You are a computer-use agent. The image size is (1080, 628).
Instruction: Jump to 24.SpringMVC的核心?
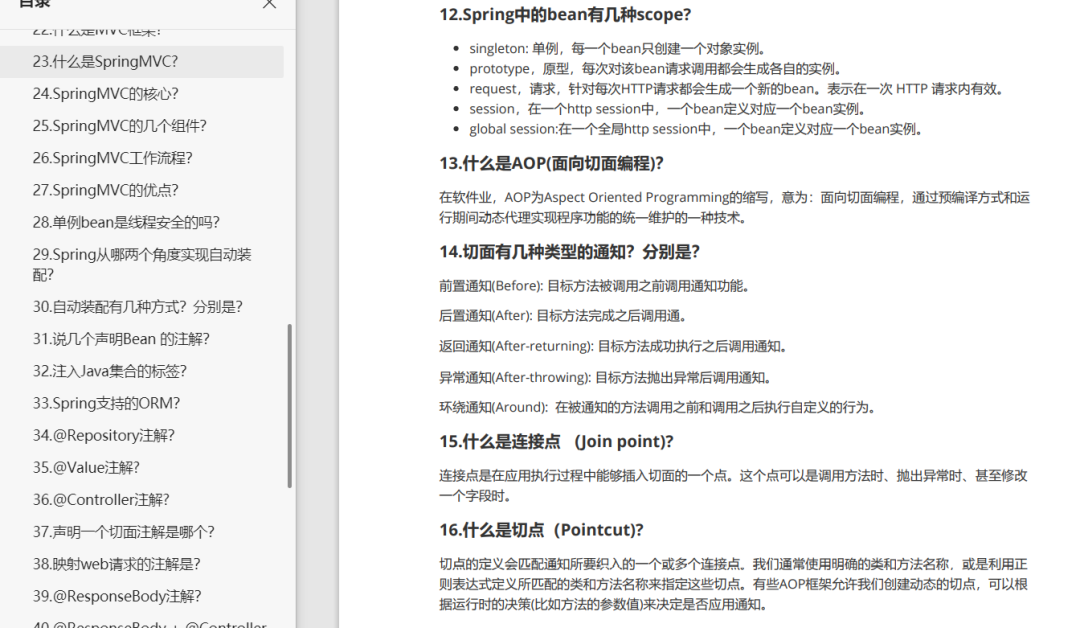(105, 94)
